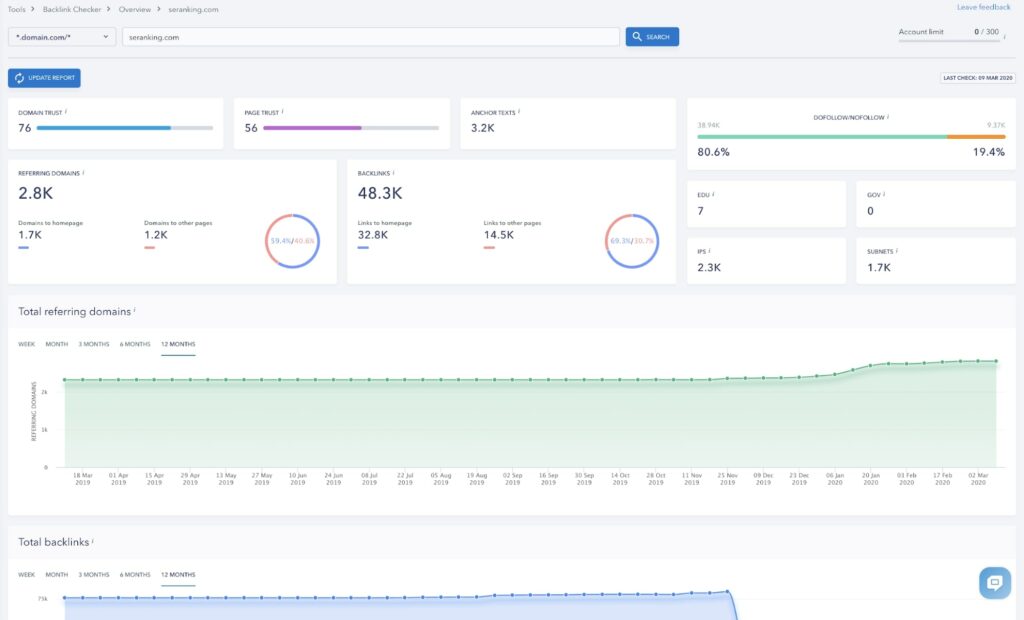This screenshot has height=620, width=1024.
Task: Click the last data point of referring domains chart
Action: [996, 361]
